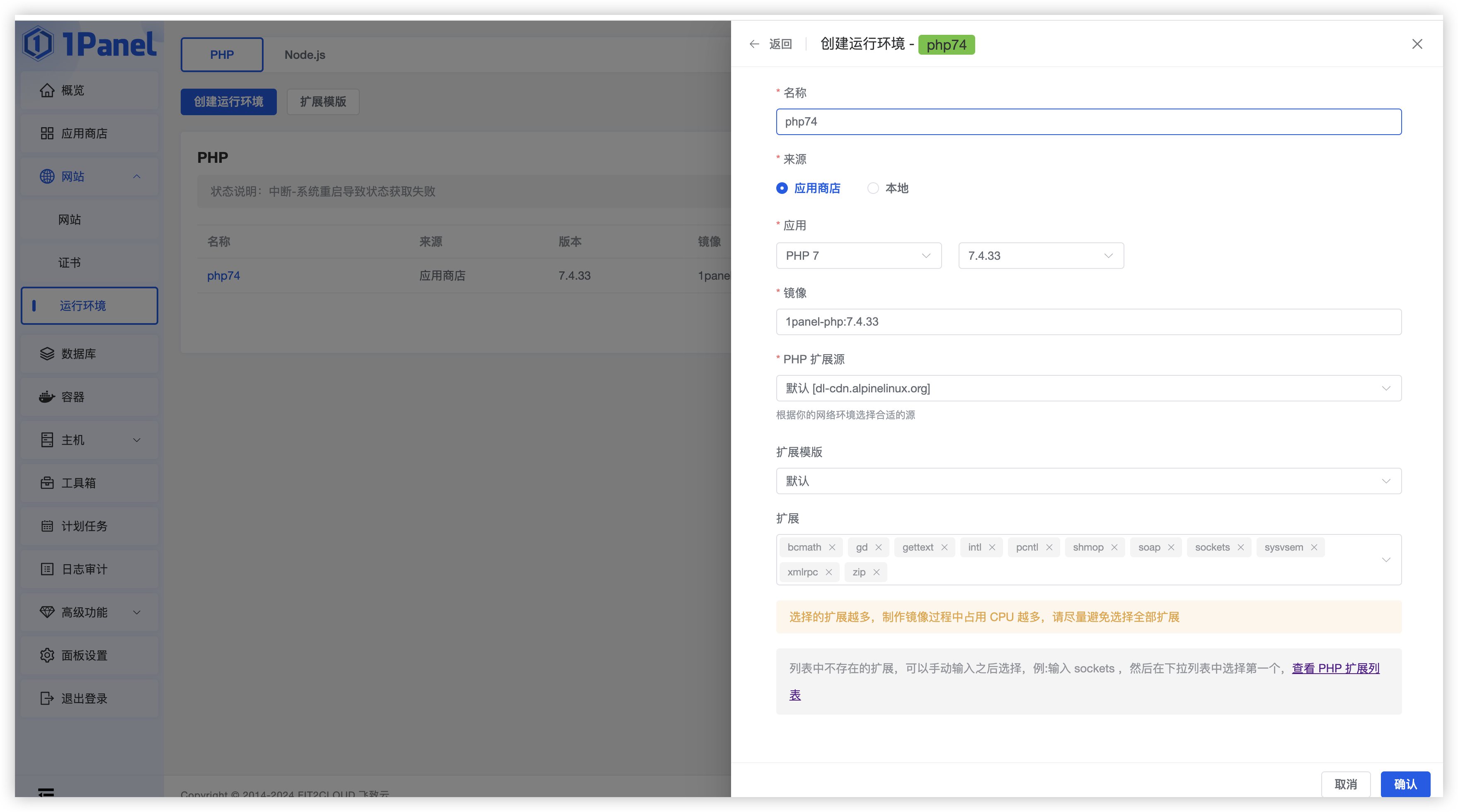Click the 7.4.33 version table cell
Image resolution: width=1458 pixels, height=812 pixels.
(574, 275)
